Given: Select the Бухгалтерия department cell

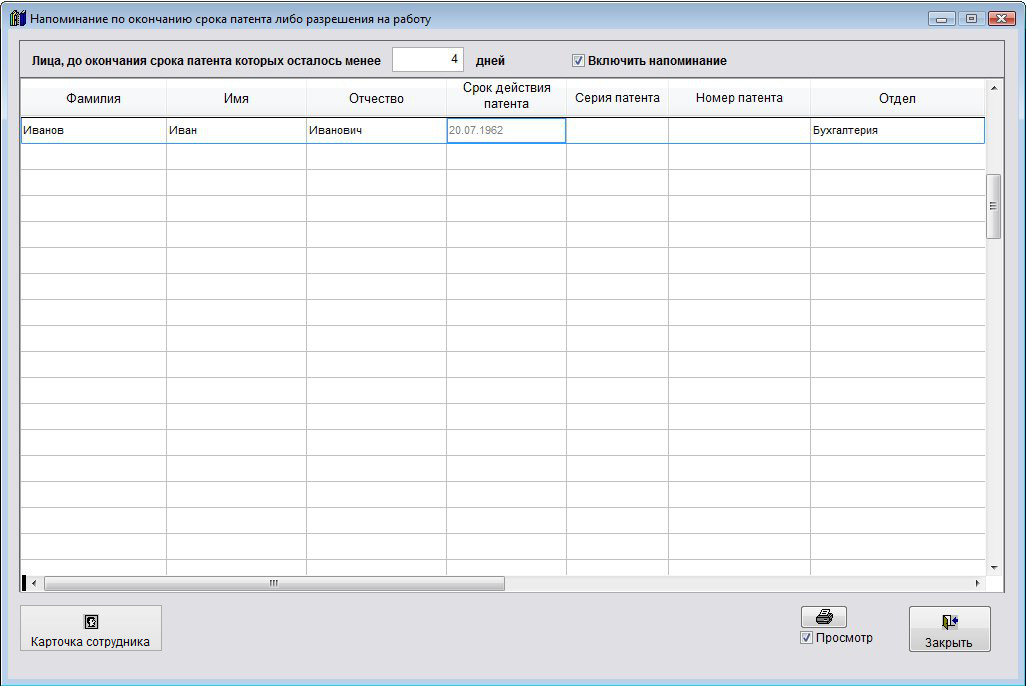Looking at the screenshot, I should [897, 131].
